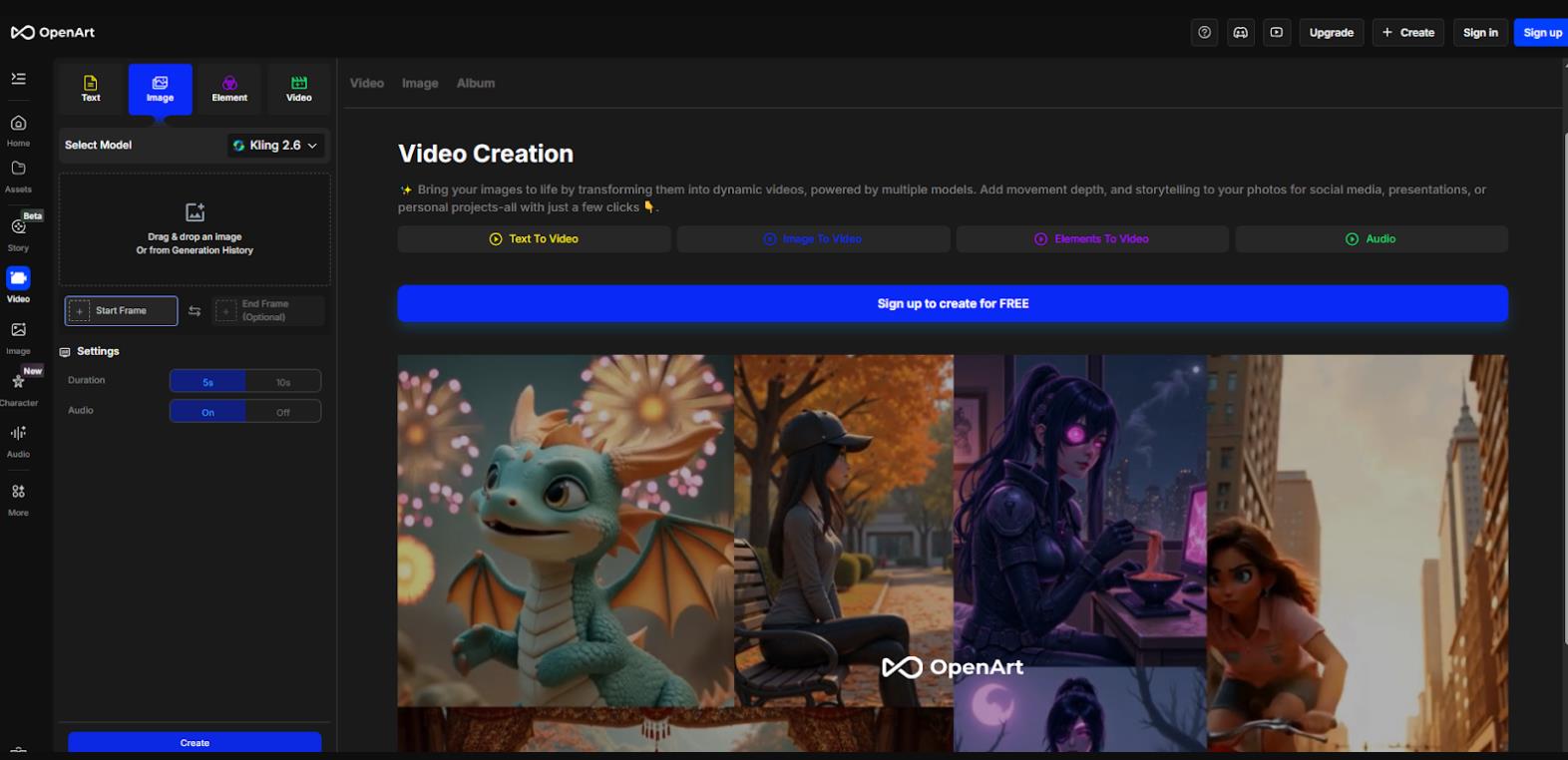Open the woman on bench thumbnail

(844, 531)
